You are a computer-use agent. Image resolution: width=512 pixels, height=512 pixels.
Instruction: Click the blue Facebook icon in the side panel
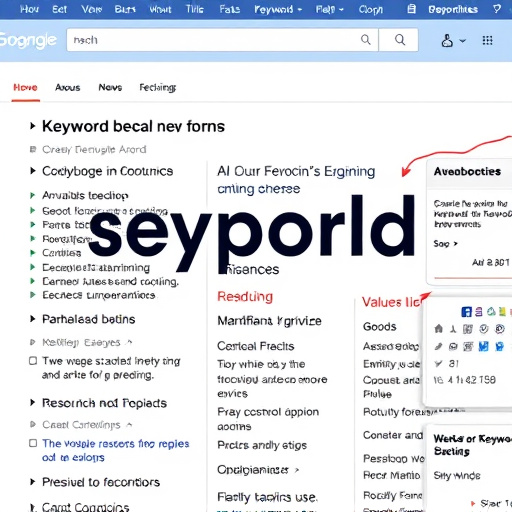[x=466, y=312]
